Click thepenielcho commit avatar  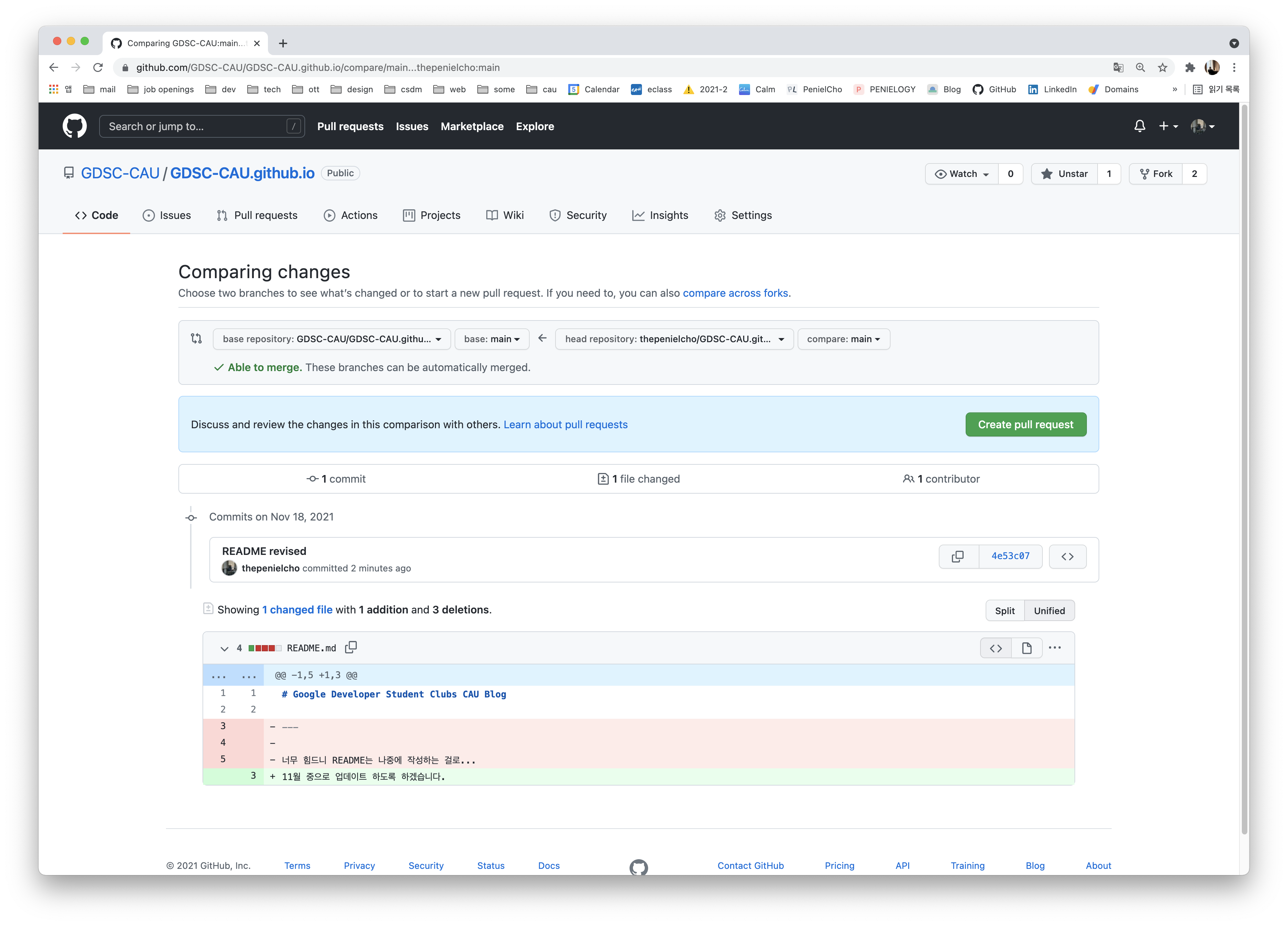(x=229, y=568)
